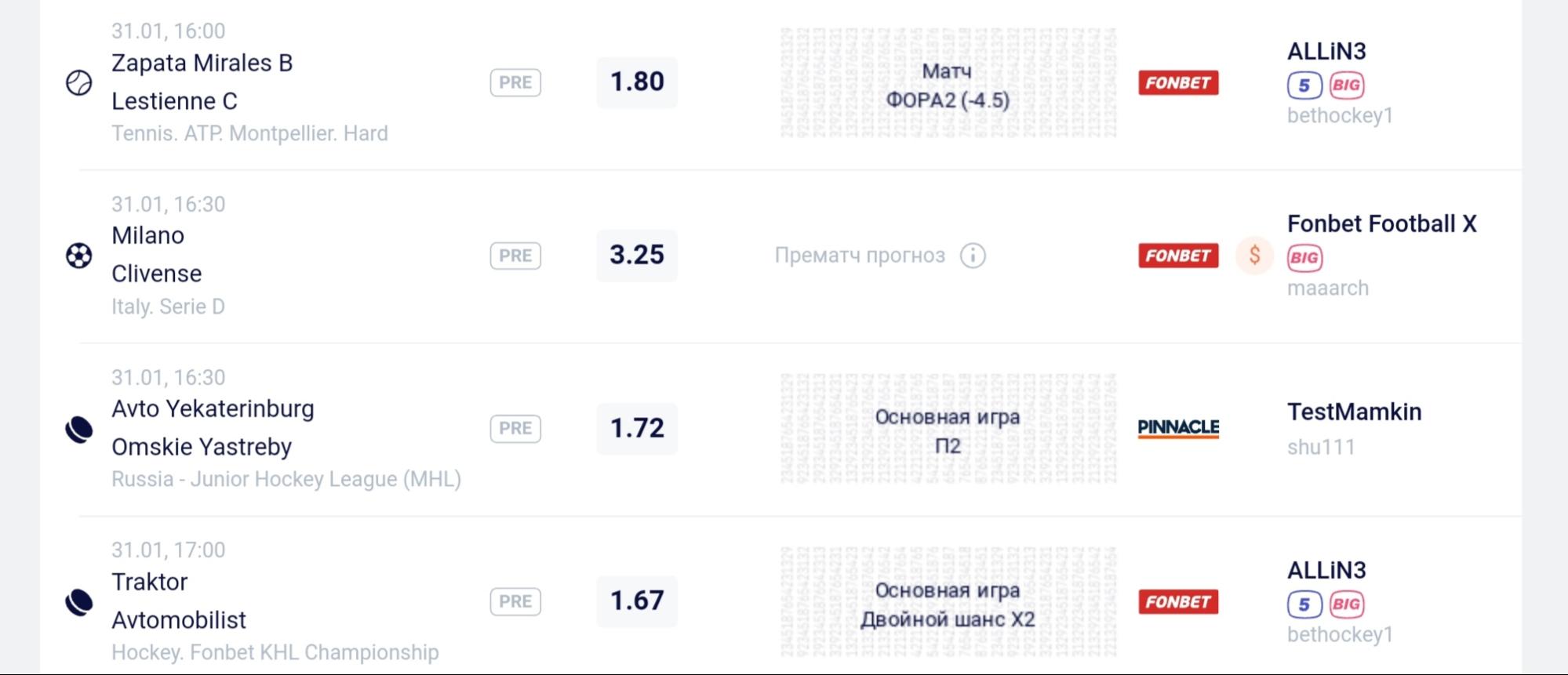Click the PRE label on the Traktor match row
1568x675 pixels.
[515, 601]
